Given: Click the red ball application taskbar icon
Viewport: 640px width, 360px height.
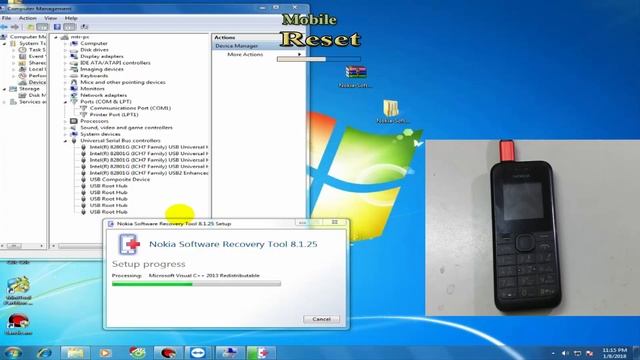Looking at the screenshot, I should (167, 352).
